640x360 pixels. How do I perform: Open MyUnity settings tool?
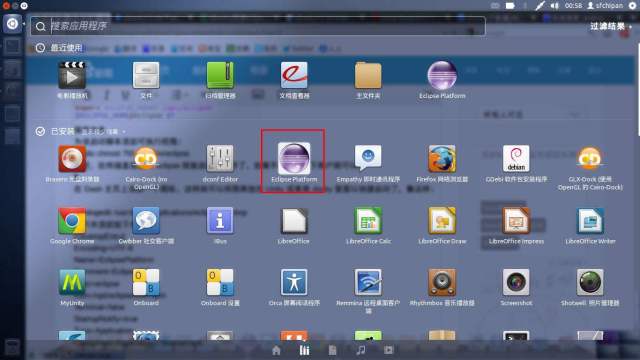72,287
